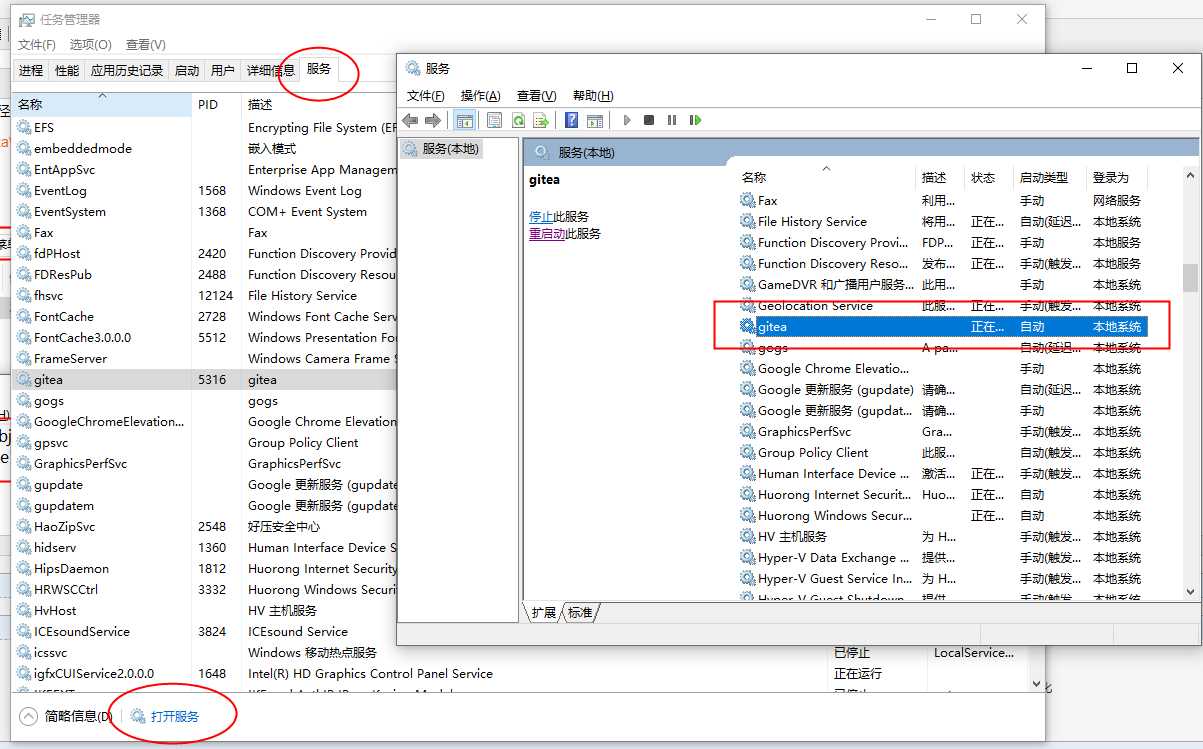Click the export list toolbar icon
1203x749 pixels.
click(541, 120)
